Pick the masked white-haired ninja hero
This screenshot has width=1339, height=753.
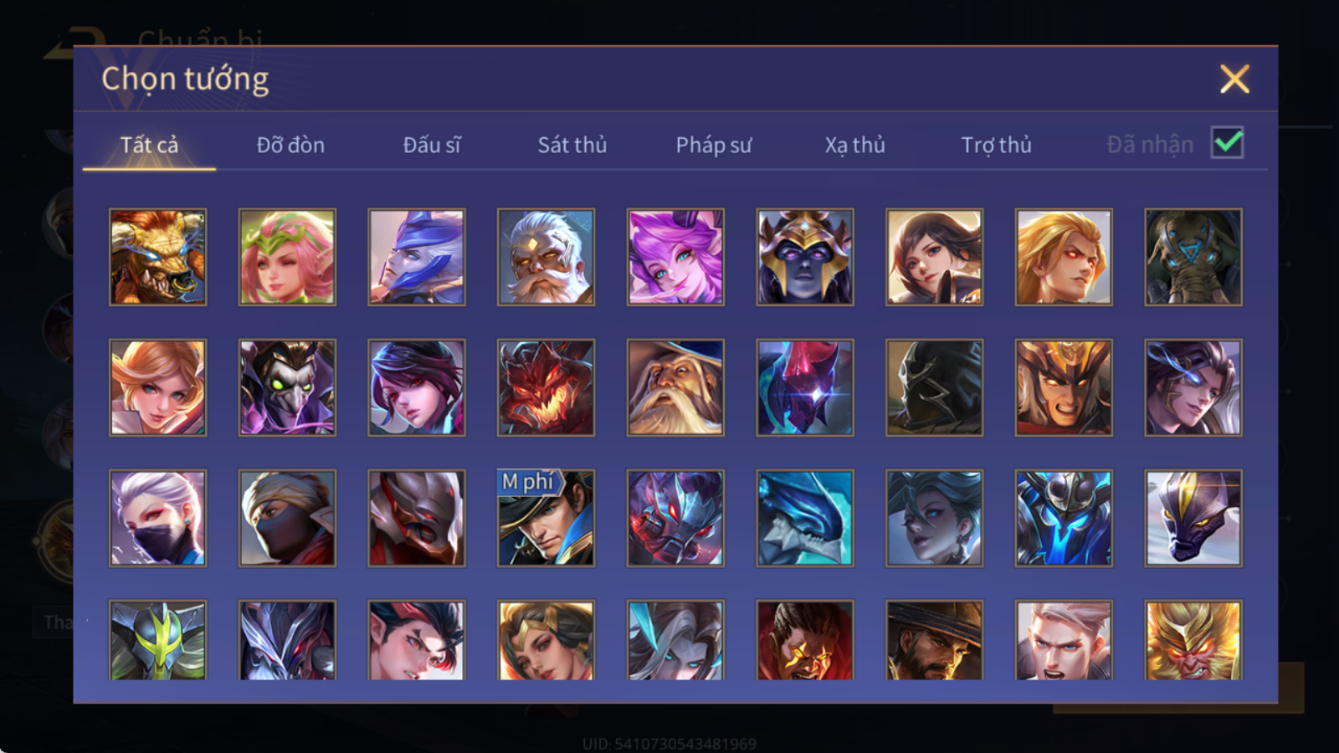pyautogui.click(x=158, y=519)
